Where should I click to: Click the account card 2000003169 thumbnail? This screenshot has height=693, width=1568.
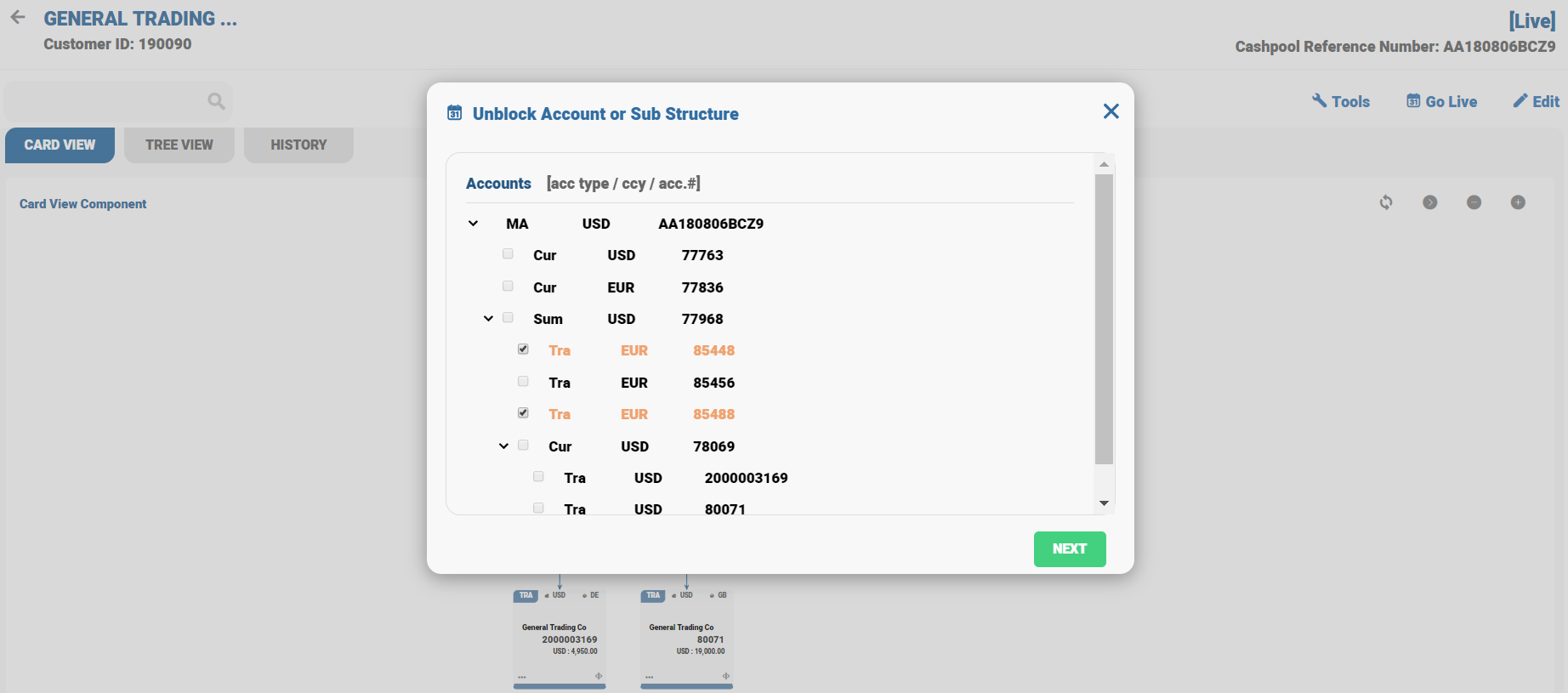(560, 638)
